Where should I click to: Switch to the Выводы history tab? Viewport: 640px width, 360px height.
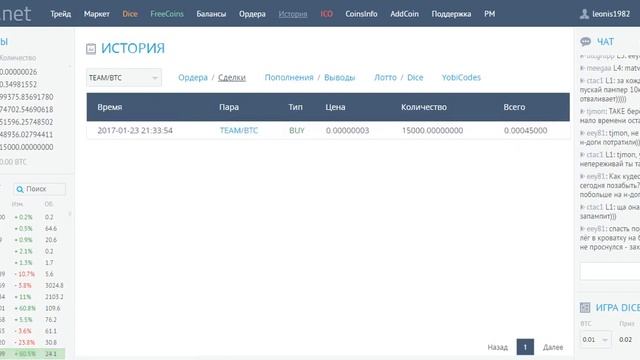(340, 78)
